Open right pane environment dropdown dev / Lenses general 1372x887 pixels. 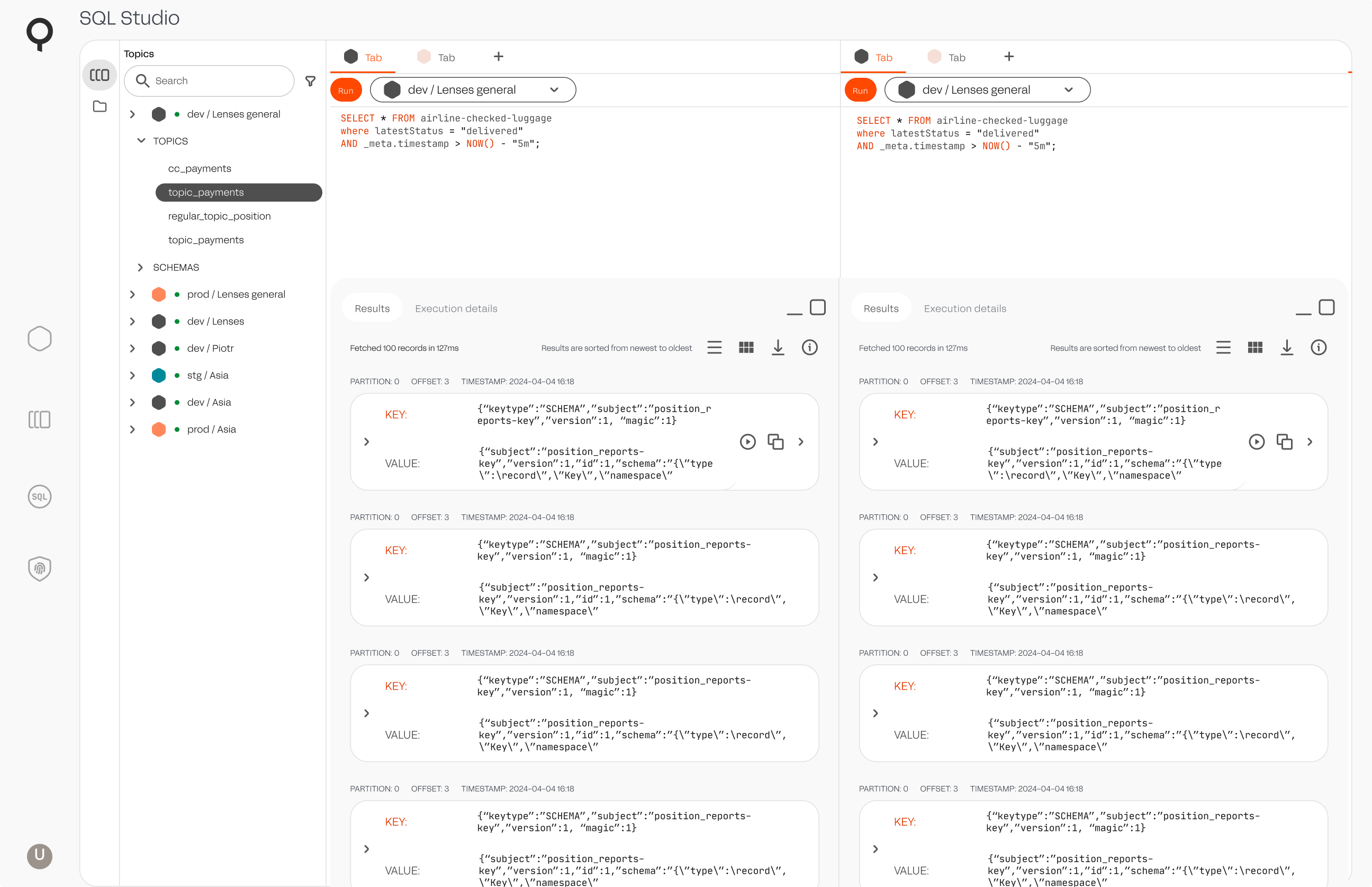coord(987,90)
